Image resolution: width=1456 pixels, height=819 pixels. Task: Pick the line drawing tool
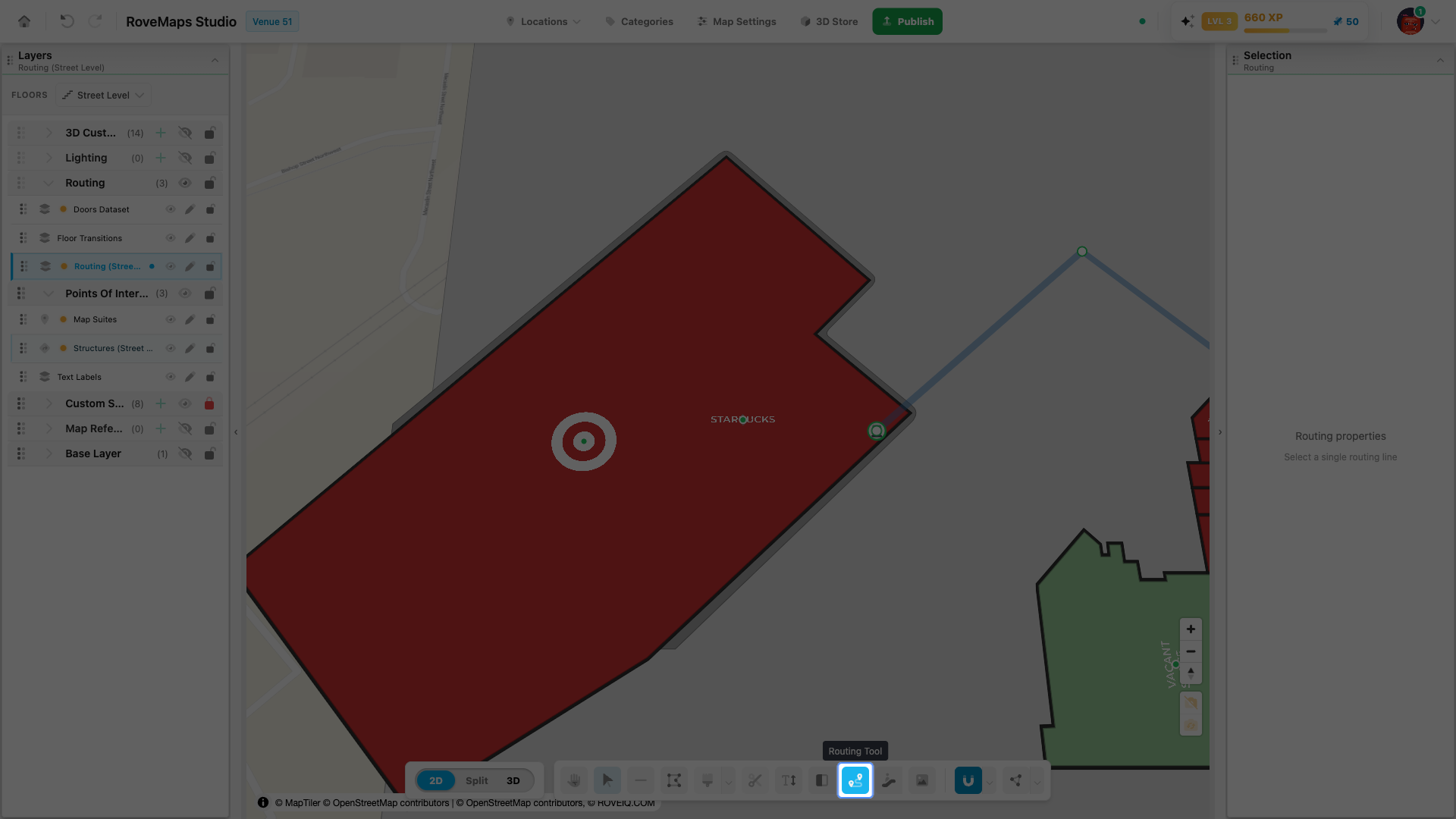pyautogui.click(x=641, y=780)
